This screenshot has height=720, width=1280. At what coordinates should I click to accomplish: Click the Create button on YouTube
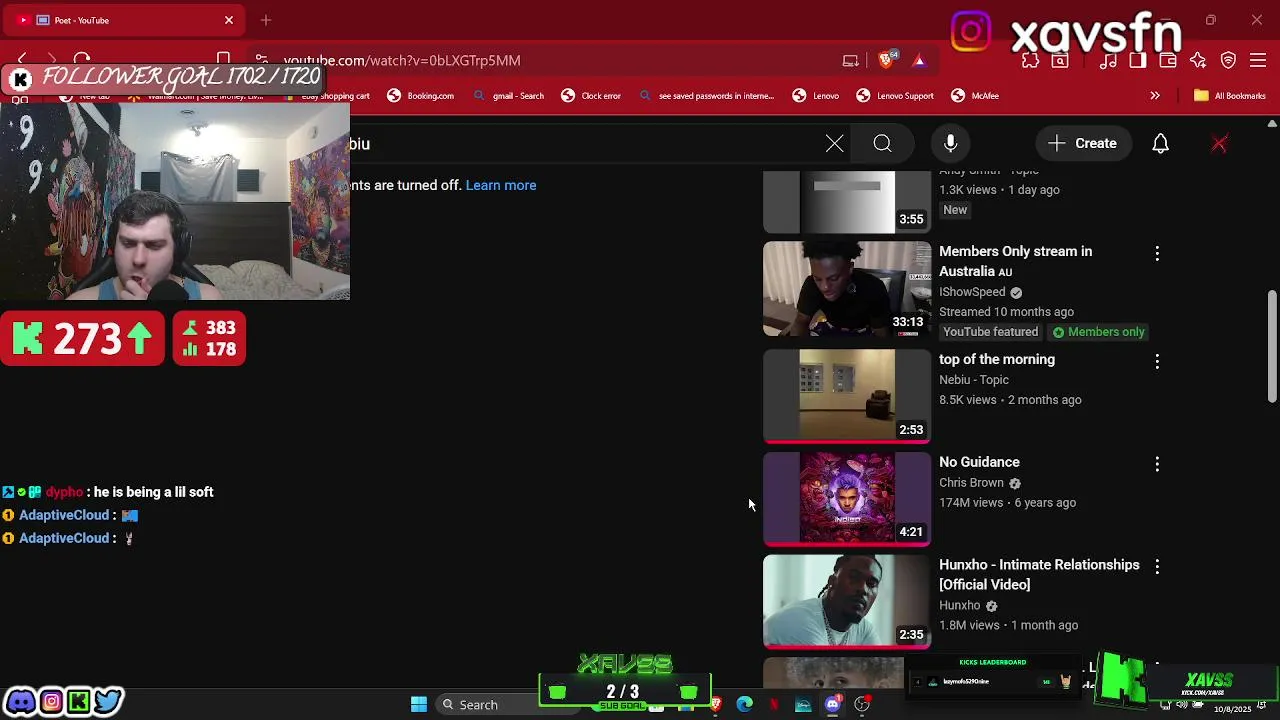1082,144
